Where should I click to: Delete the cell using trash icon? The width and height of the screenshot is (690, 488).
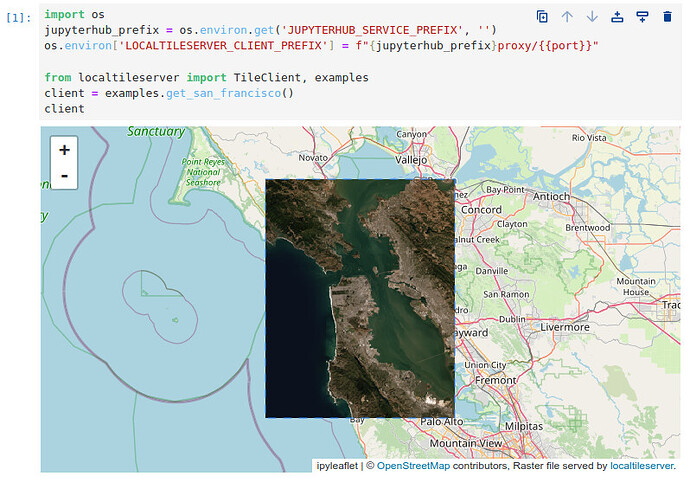coord(667,16)
